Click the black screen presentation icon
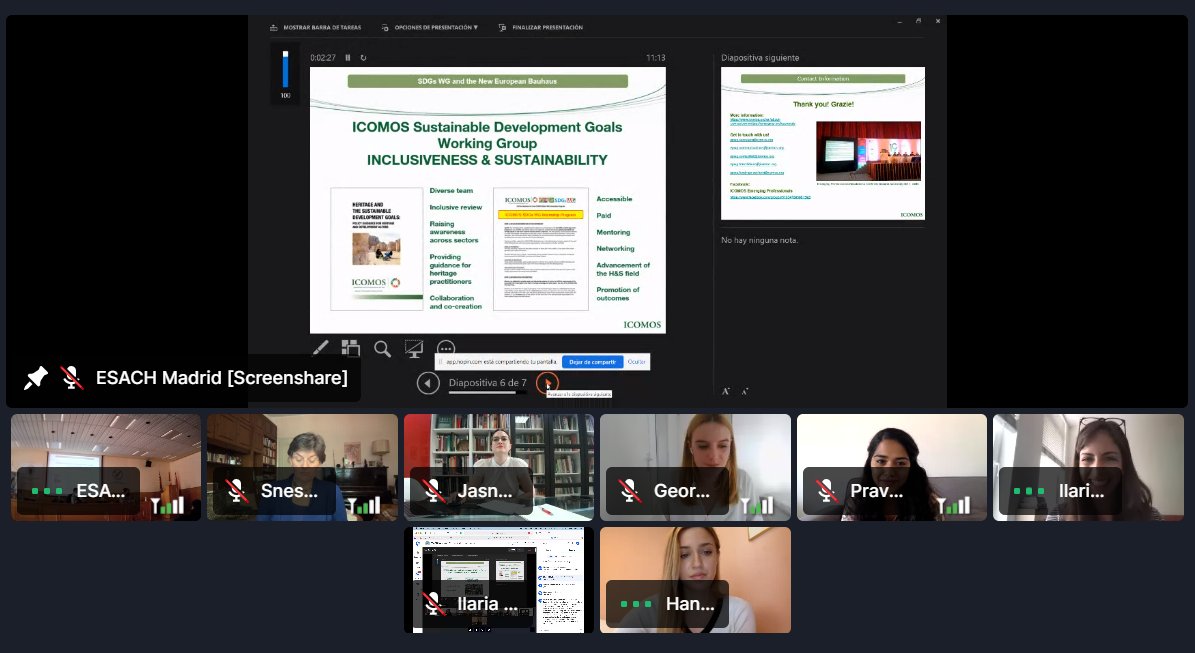Screen dimensions: 1195x653 point(414,349)
